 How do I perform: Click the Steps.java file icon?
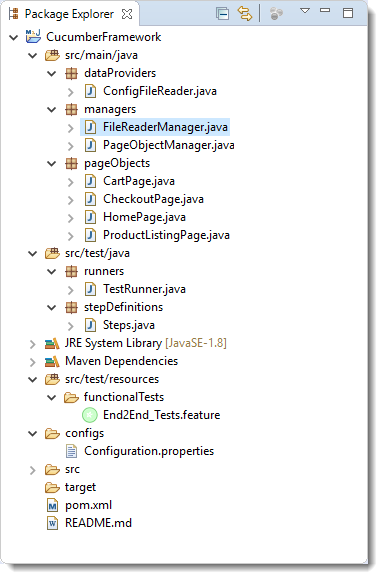pyautogui.click(x=90, y=325)
